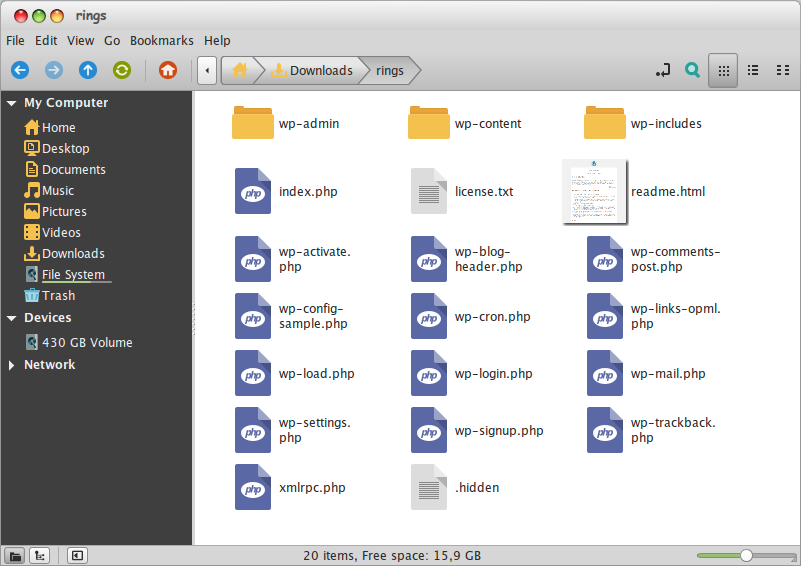801x566 pixels.
Task: Go back with the left arrow button
Action: coord(20,70)
